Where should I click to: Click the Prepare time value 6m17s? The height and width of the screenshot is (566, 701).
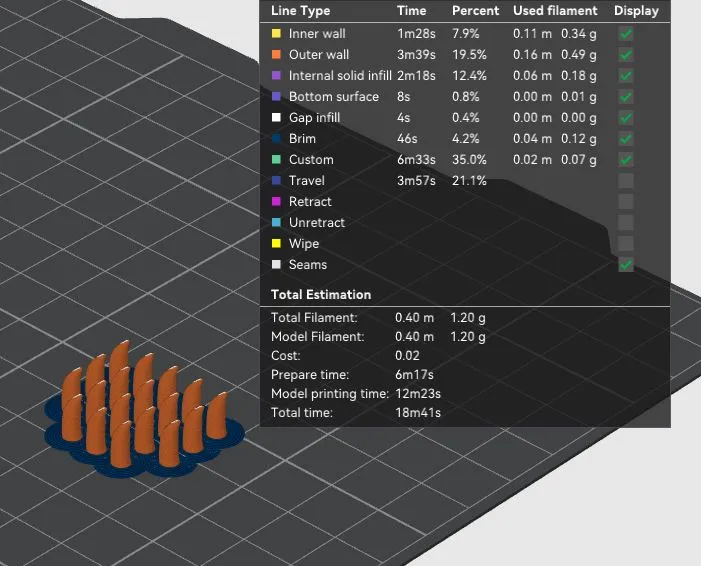(414, 375)
